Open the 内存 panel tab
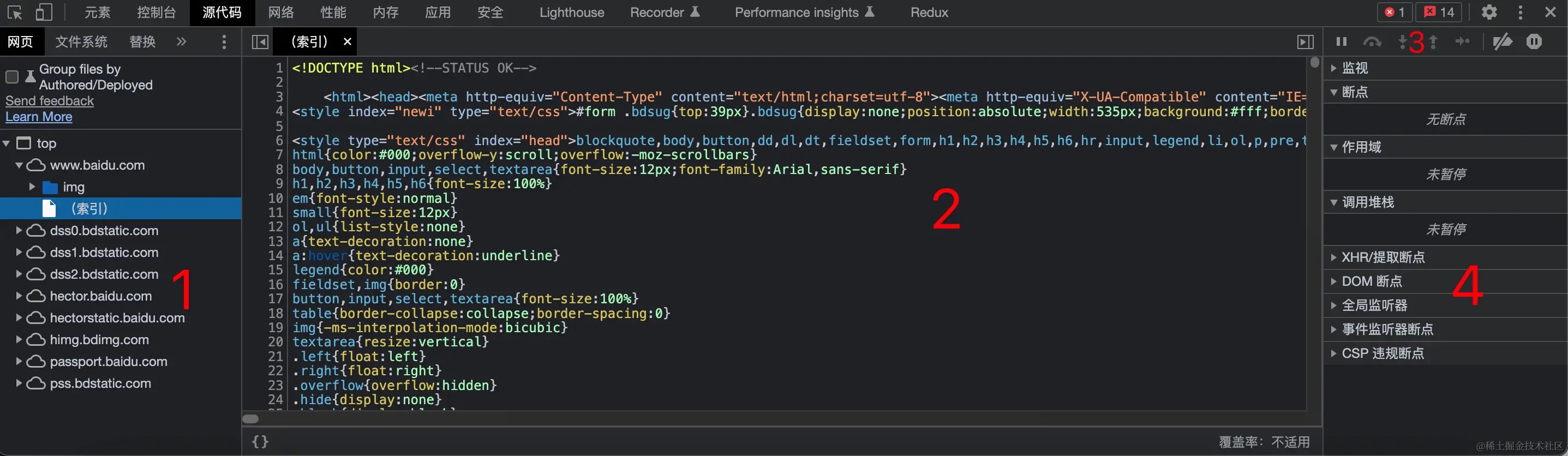 coord(386,12)
